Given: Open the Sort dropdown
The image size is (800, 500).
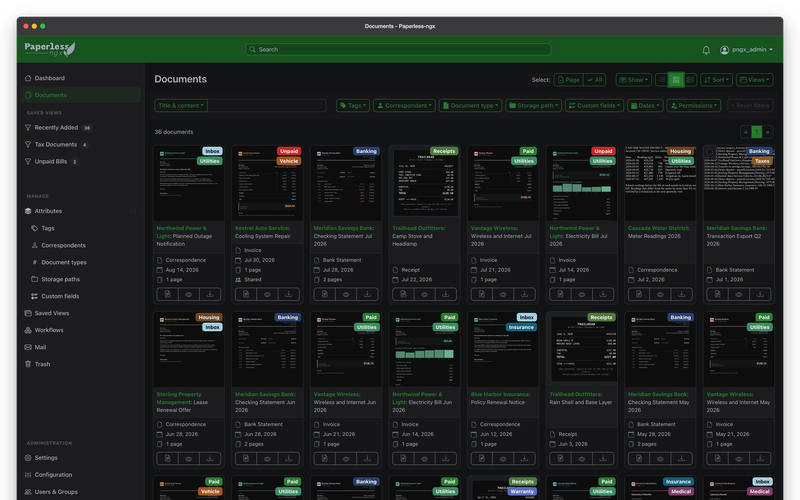Looking at the screenshot, I should pyautogui.click(x=717, y=80).
